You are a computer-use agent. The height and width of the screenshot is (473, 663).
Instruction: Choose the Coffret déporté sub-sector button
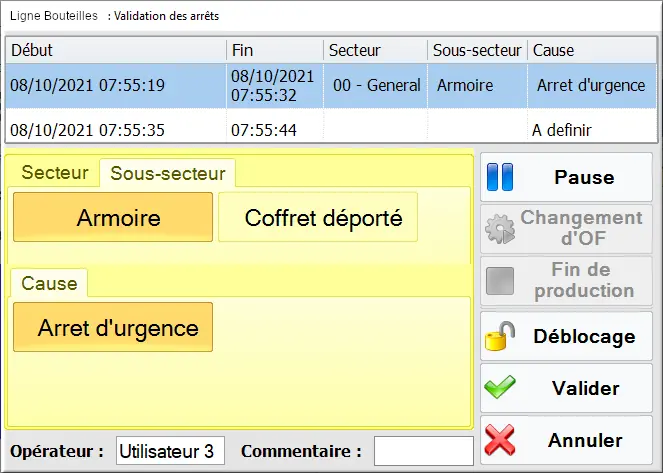tap(318, 217)
